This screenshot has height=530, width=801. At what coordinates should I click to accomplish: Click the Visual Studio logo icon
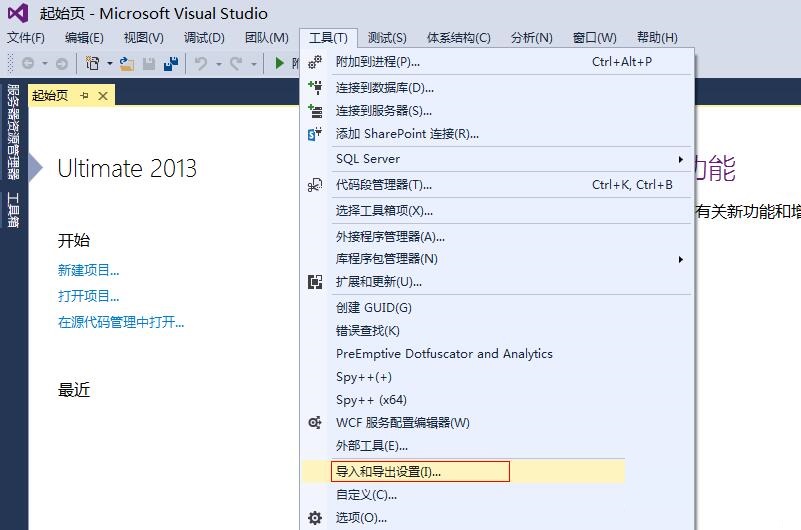click(18, 13)
